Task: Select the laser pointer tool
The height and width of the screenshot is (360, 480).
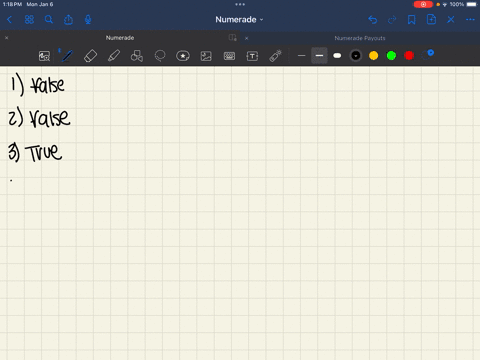Action: (x=275, y=56)
